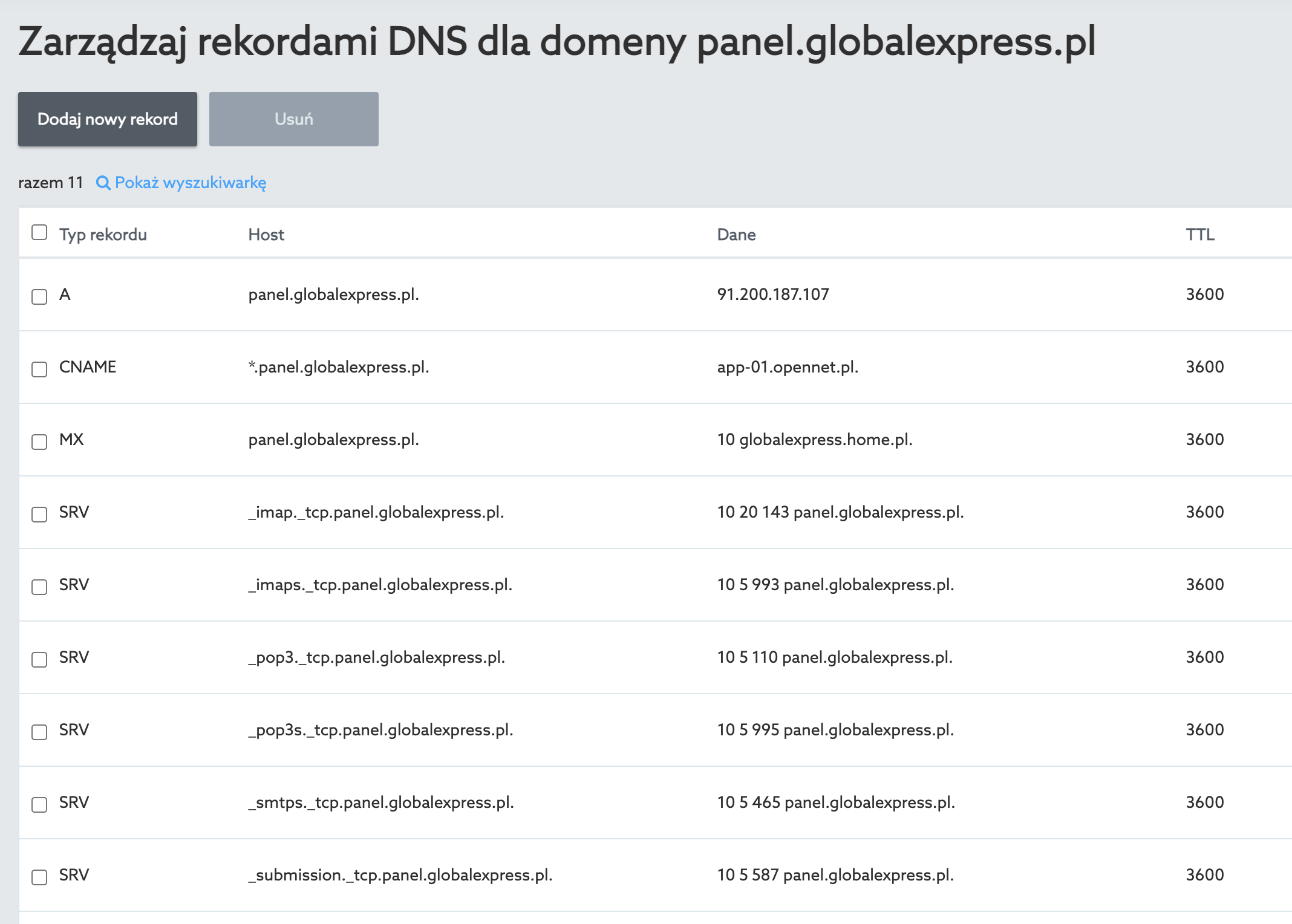Click the Typ rekordu column header
Screen dimensions: 1292x924
tap(103, 235)
